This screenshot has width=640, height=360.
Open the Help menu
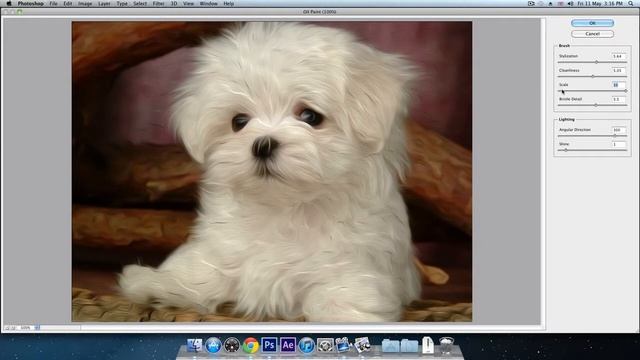[x=229, y=4]
